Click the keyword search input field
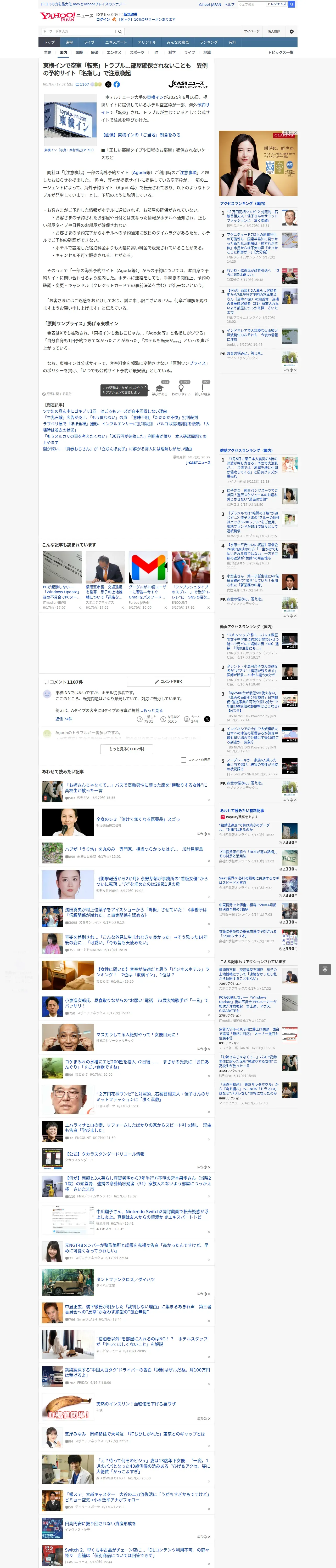Screen dimensions: 336x1568 click(79, 32)
